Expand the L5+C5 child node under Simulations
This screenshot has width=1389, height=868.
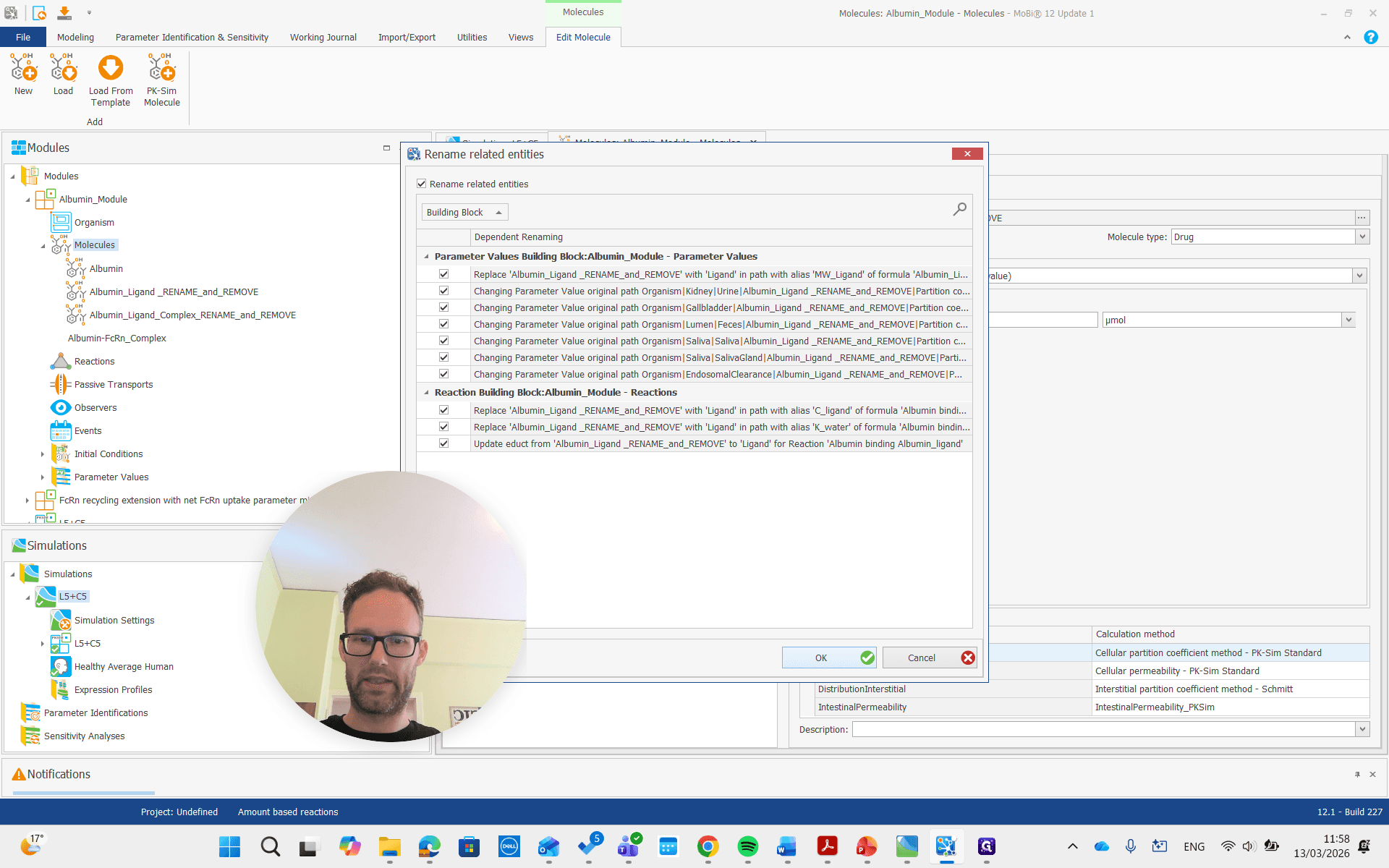coord(43,644)
